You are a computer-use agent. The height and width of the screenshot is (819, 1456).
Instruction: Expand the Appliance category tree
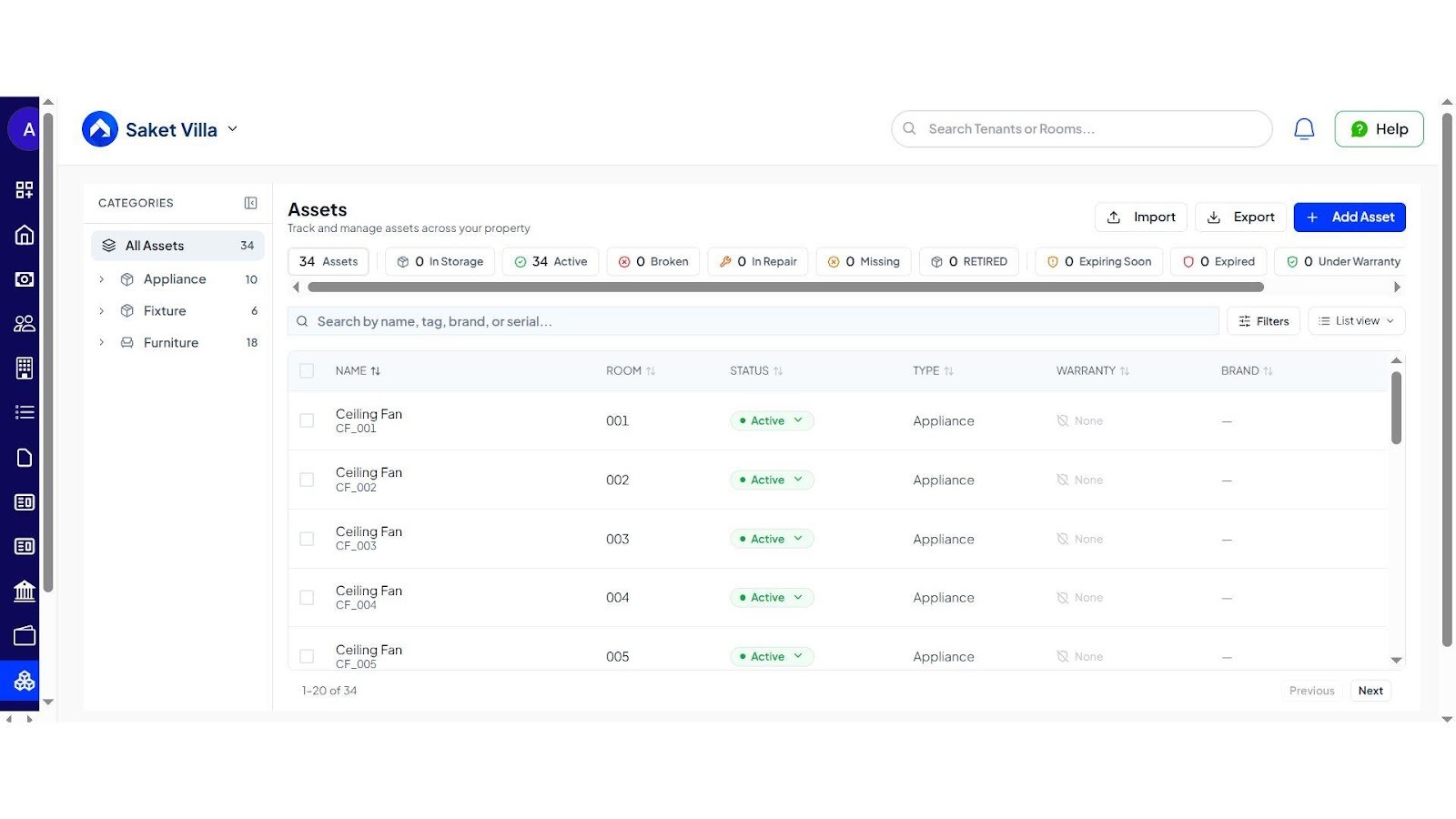pyautogui.click(x=102, y=279)
